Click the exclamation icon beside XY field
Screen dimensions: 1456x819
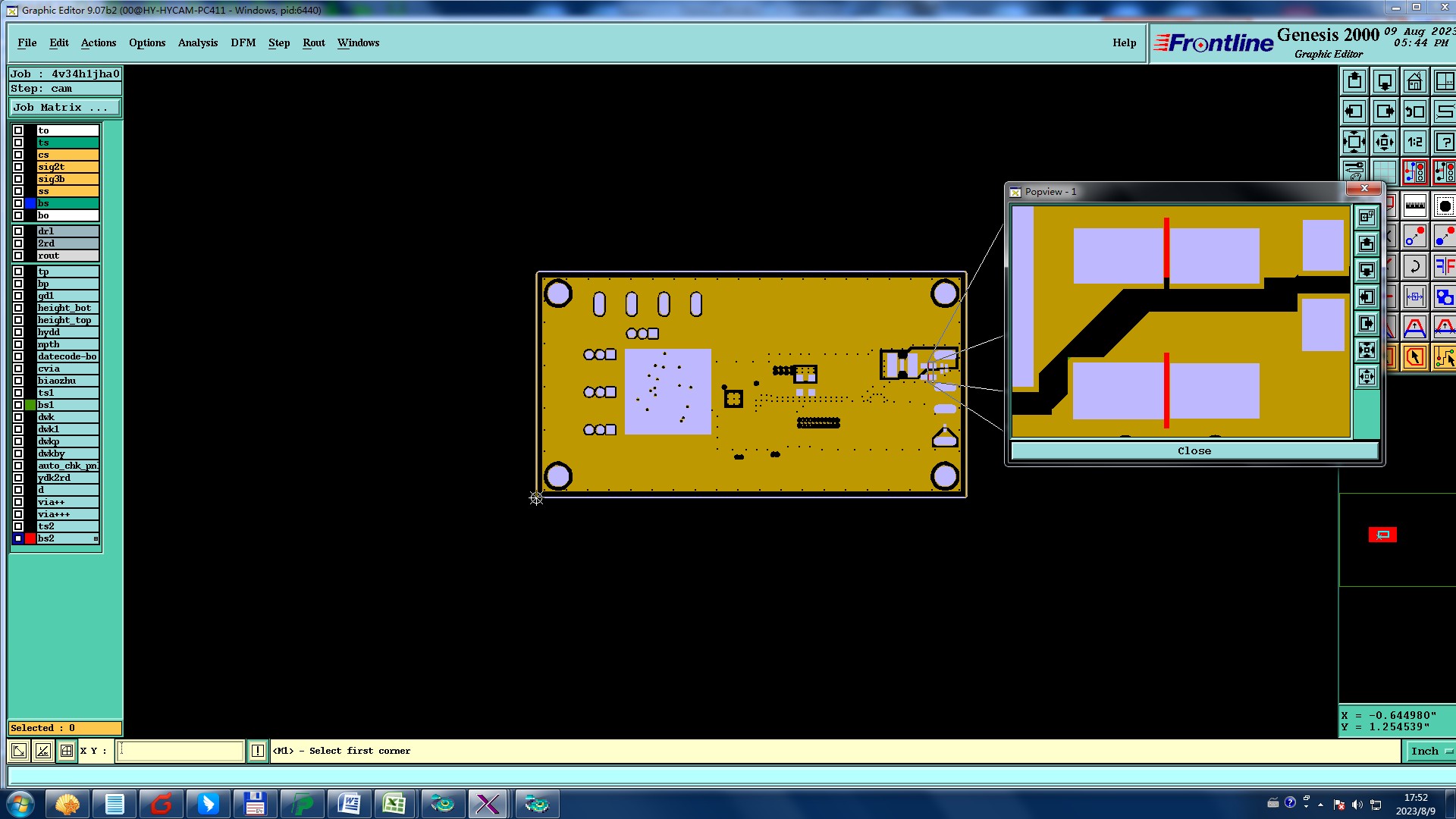click(257, 751)
